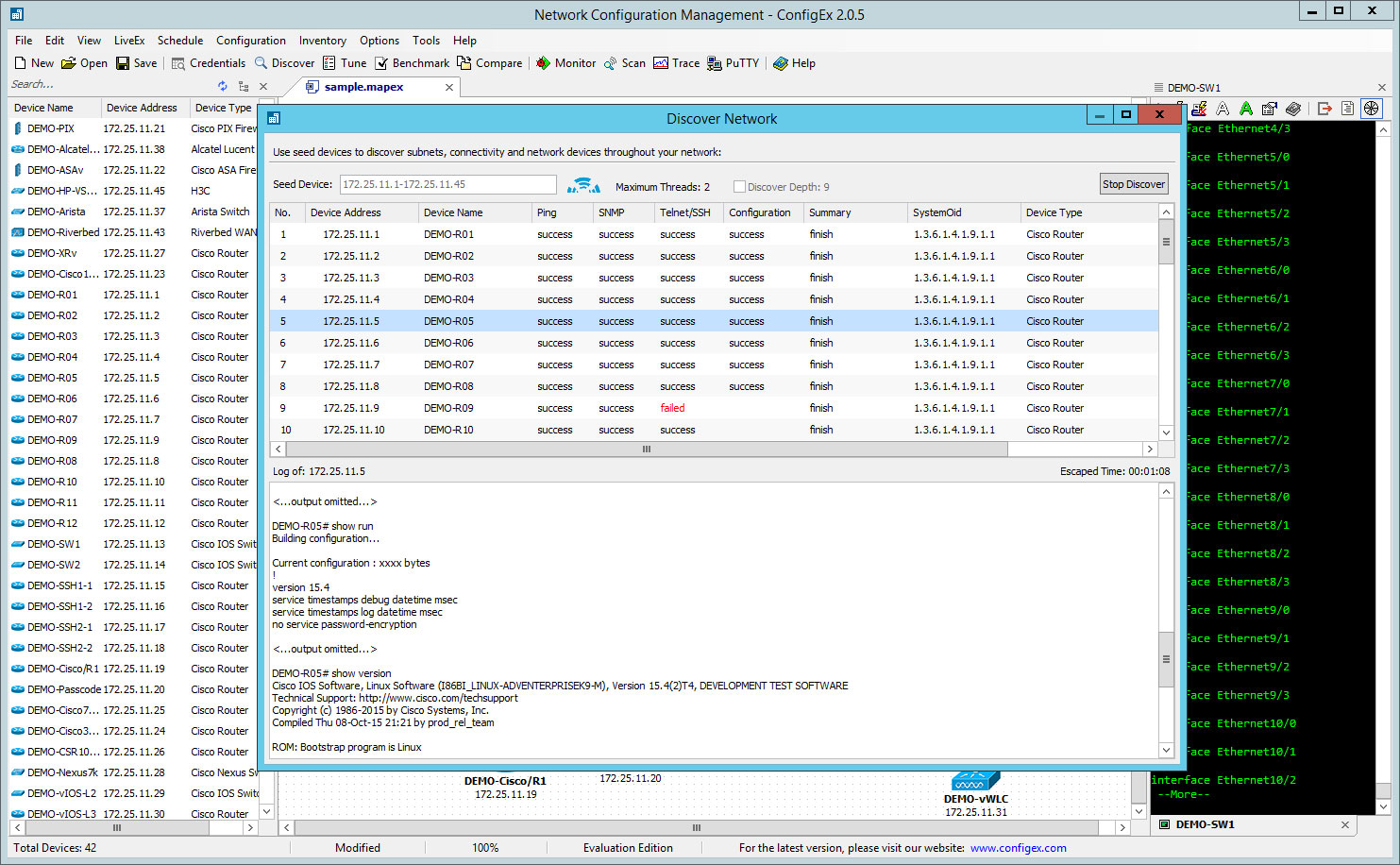Open the Compare tool
This screenshot has width=1400, height=865.
(x=489, y=63)
